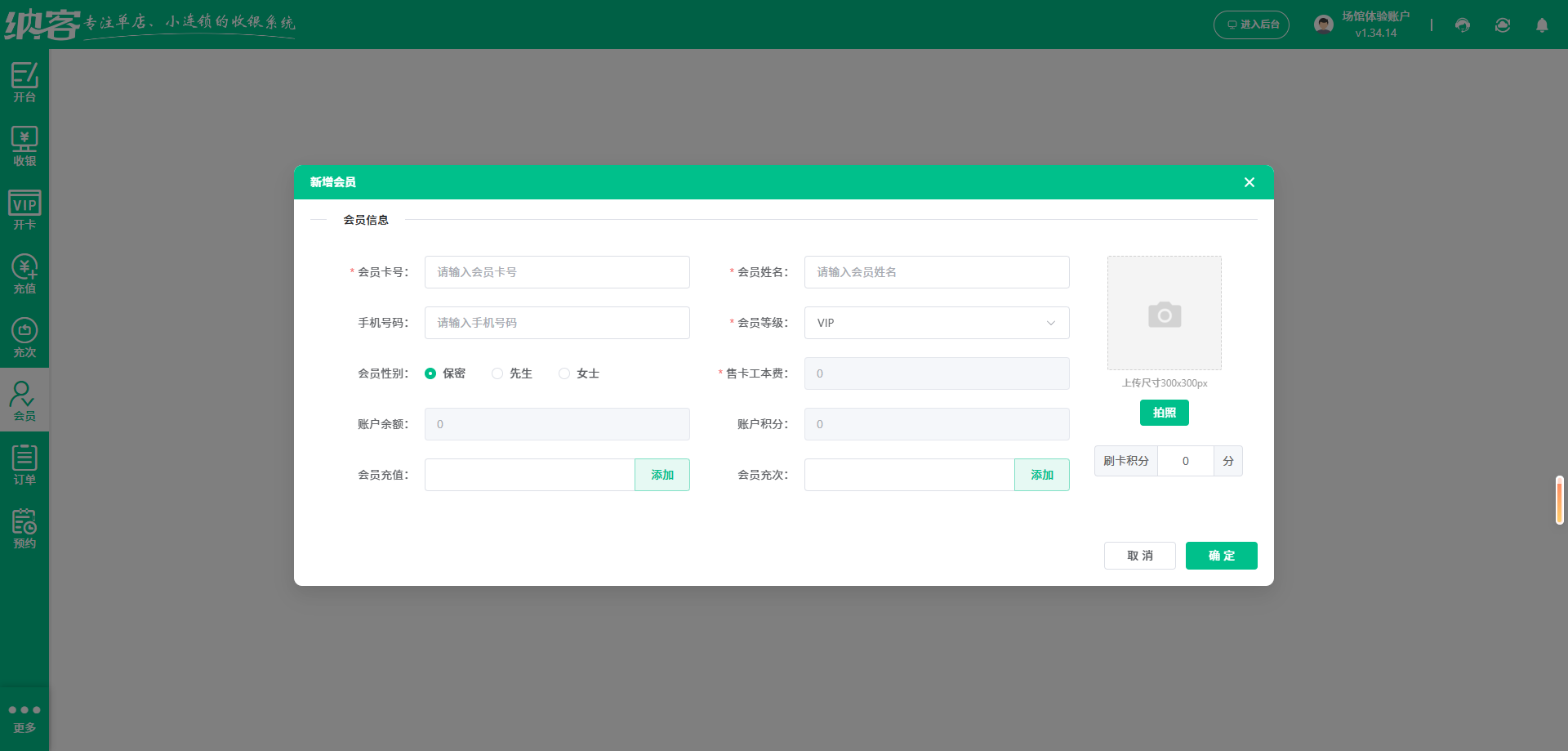Click the 会员卡号 input field
The width and height of the screenshot is (1568, 751).
point(557,272)
